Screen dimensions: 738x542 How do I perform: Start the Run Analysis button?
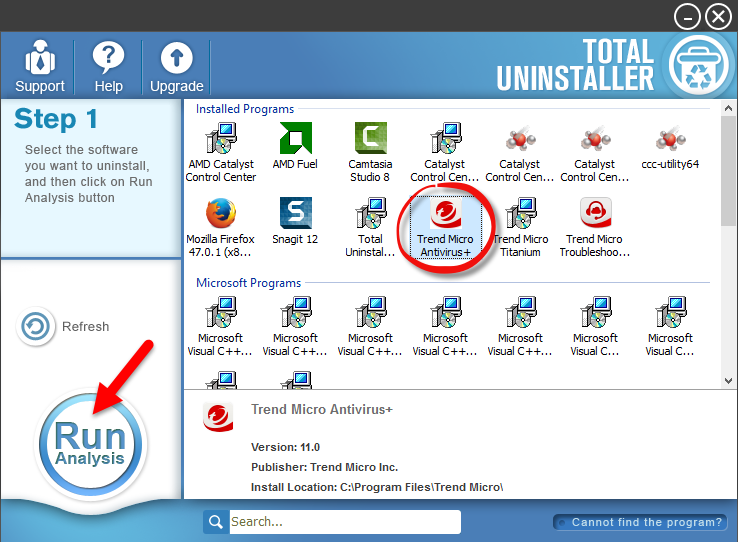tap(90, 445)
